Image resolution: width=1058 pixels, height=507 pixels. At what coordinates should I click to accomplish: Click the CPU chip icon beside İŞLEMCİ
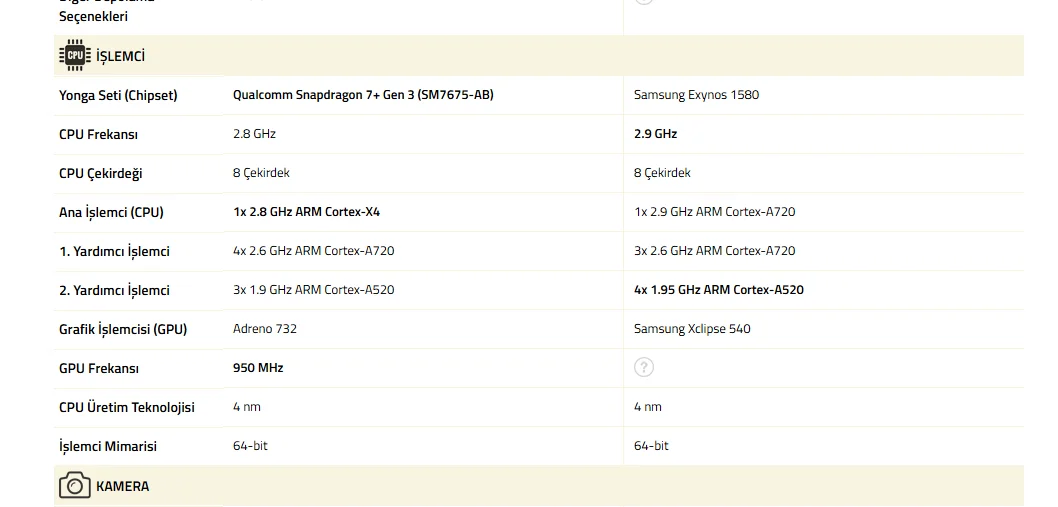(75, 55)
